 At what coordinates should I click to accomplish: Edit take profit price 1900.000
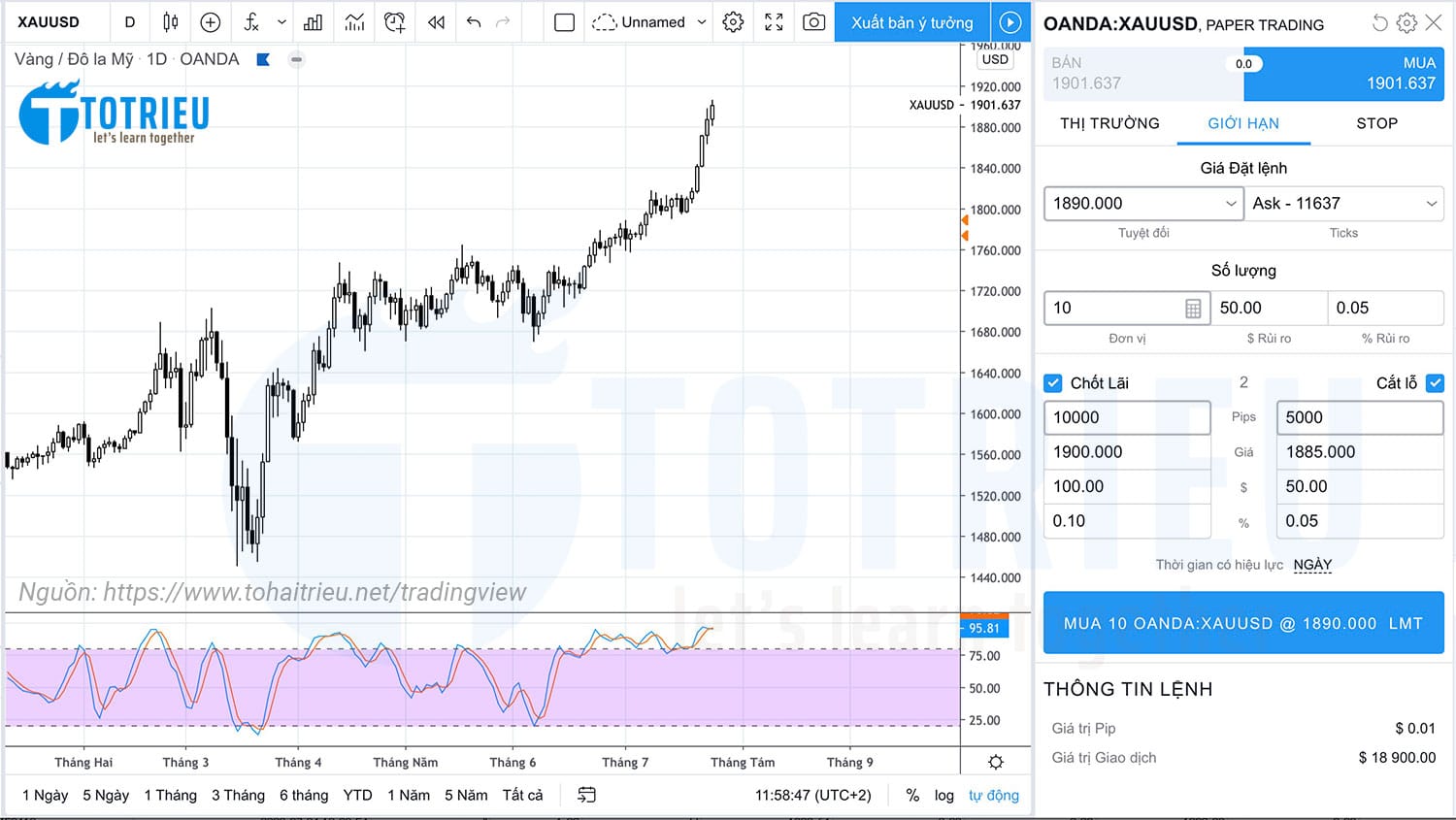coord(1127,452)
